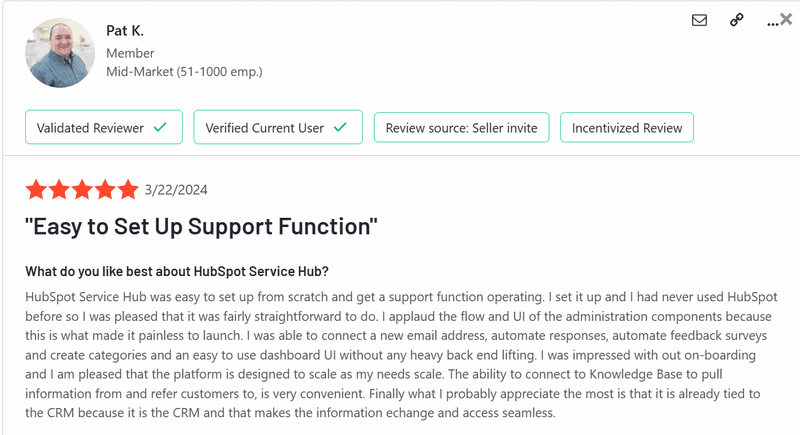This screenshot has height=435, width=800.
Task: Click the first orange rating star
Action: tap(37, 189)
